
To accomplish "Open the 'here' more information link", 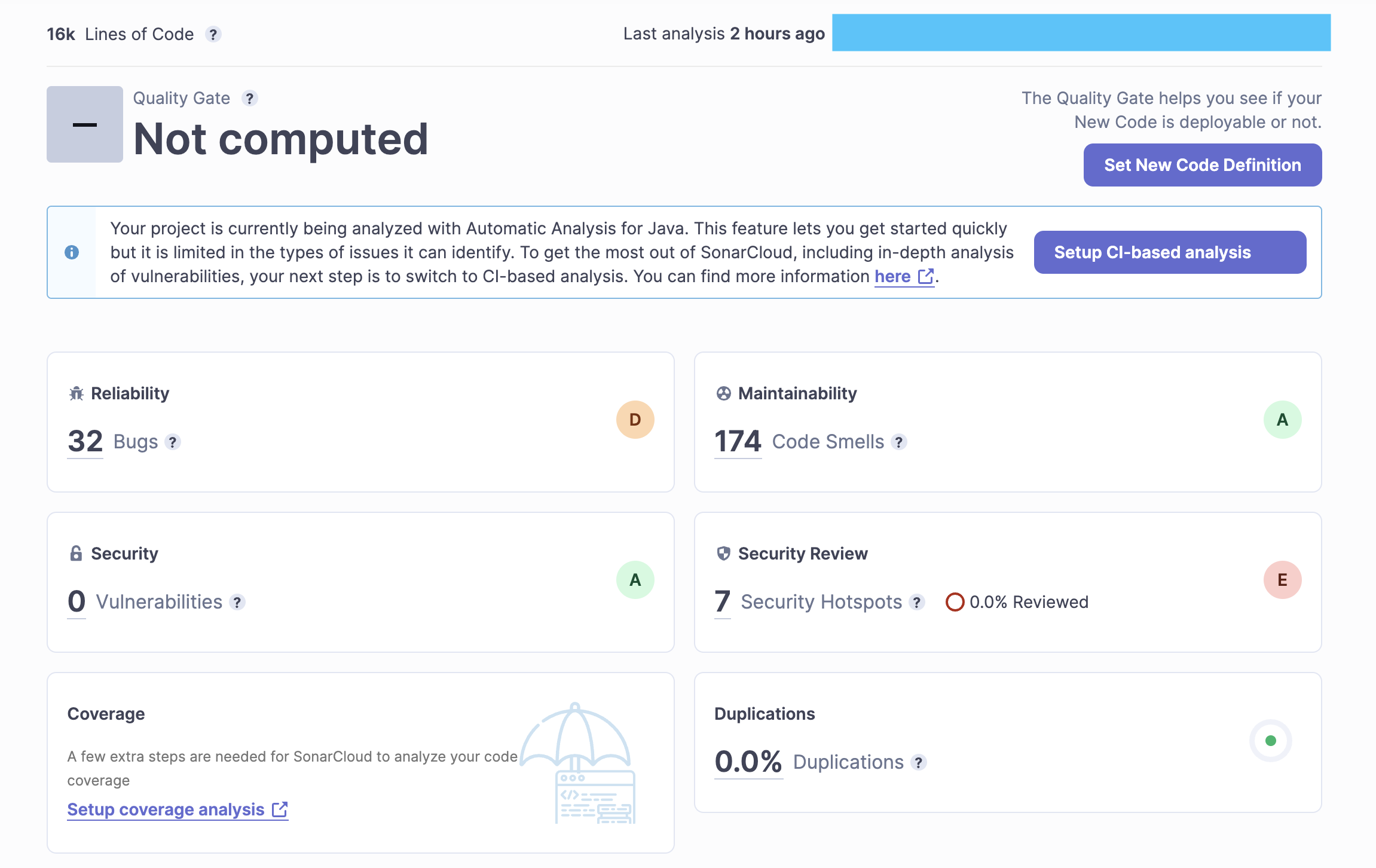I will coord(892,276).
